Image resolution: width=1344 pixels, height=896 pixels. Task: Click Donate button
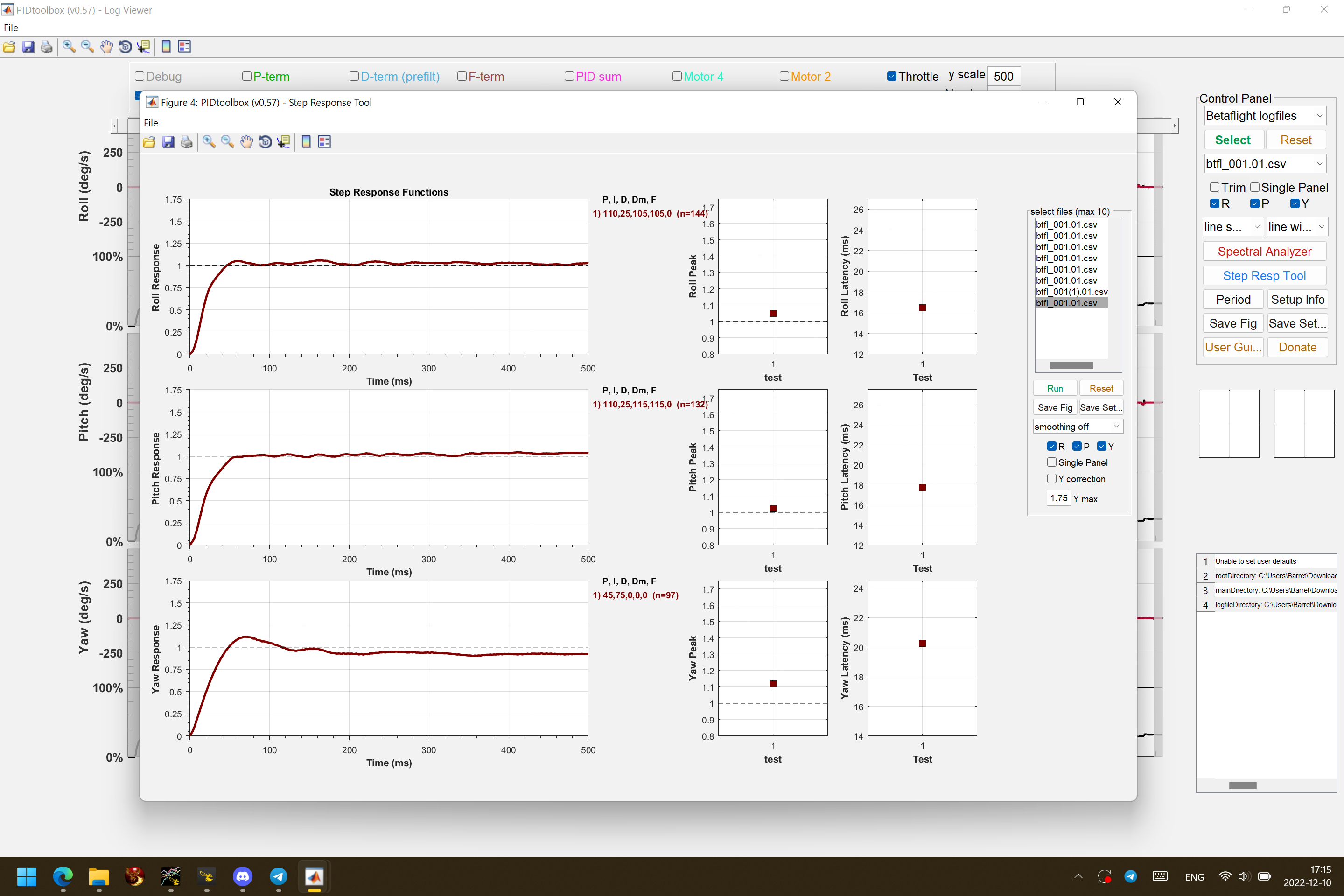point(1297,347)
